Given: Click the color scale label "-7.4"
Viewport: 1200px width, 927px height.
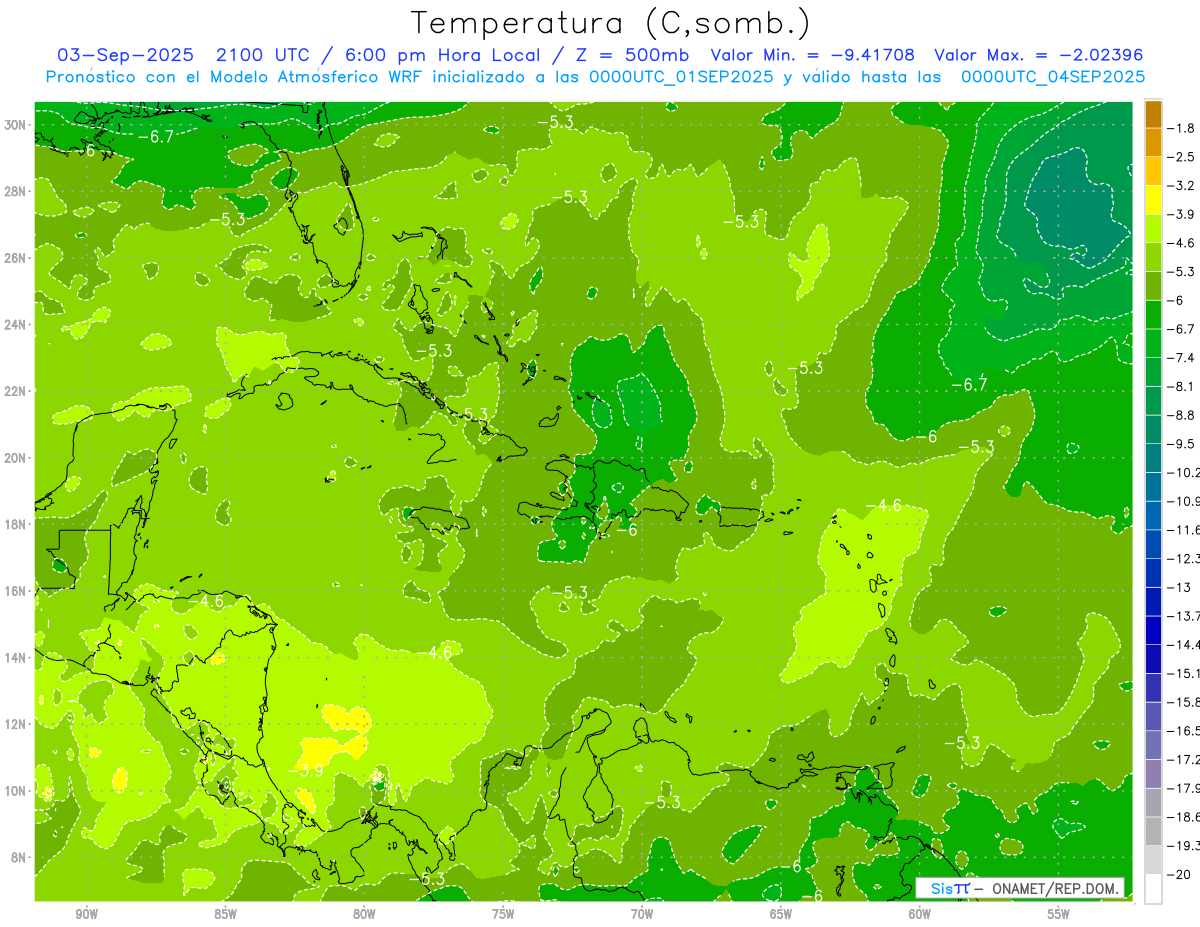Looking at the screenshot, I should [1182, 358].
